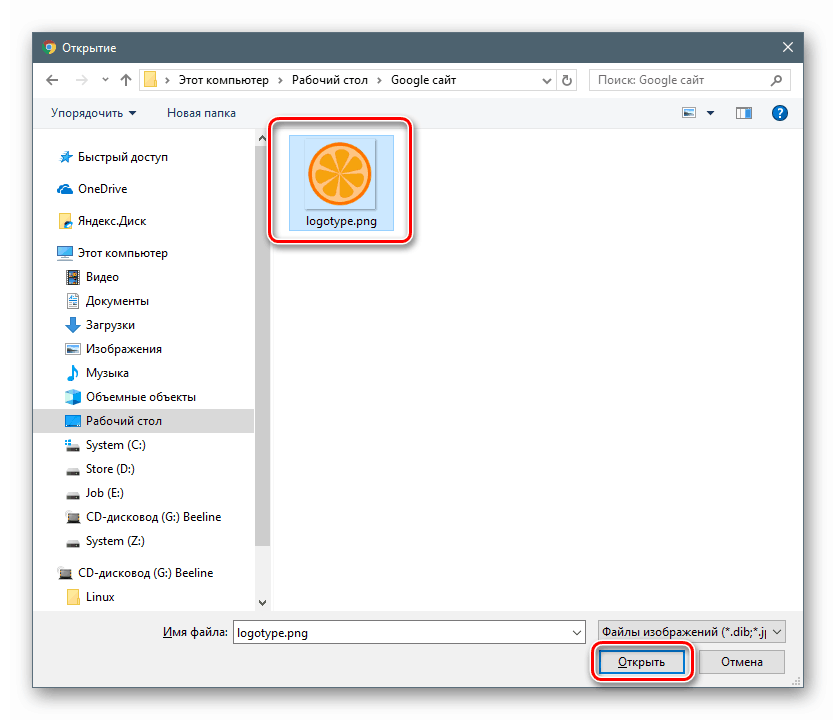Open the Документы folder

tap(117, 301)
